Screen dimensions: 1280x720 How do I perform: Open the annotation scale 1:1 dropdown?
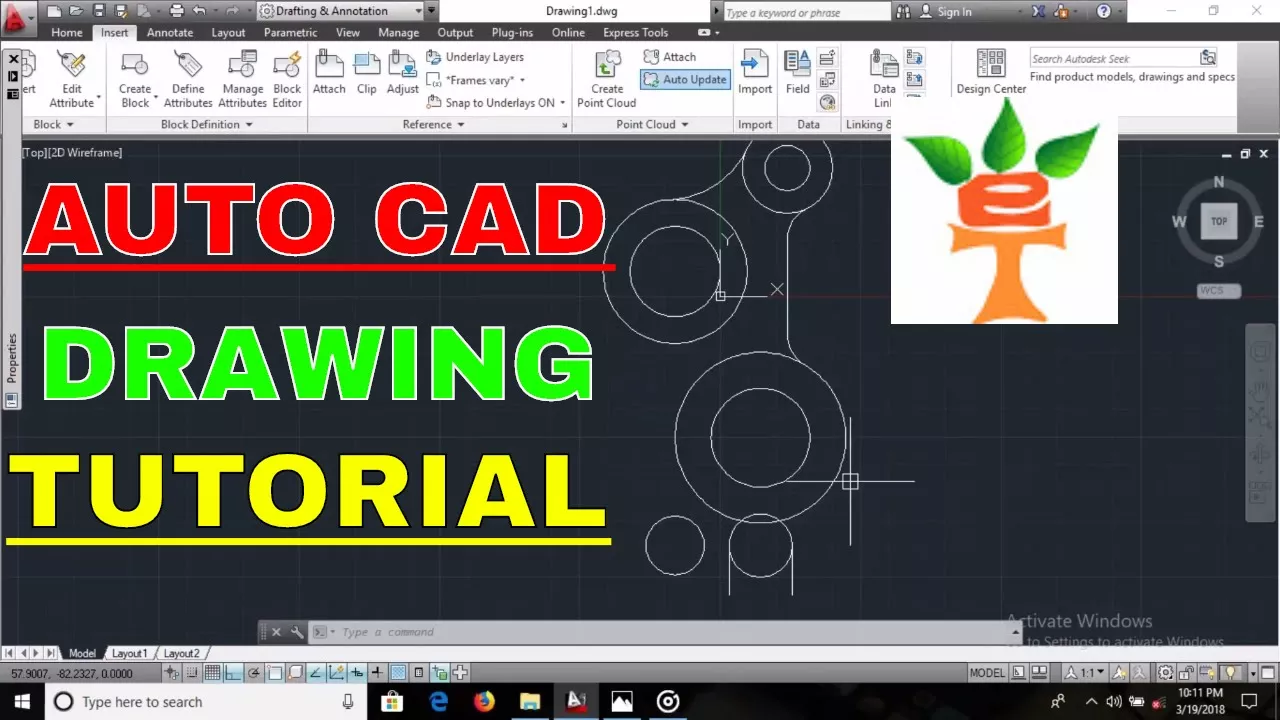pos(1084,672)
